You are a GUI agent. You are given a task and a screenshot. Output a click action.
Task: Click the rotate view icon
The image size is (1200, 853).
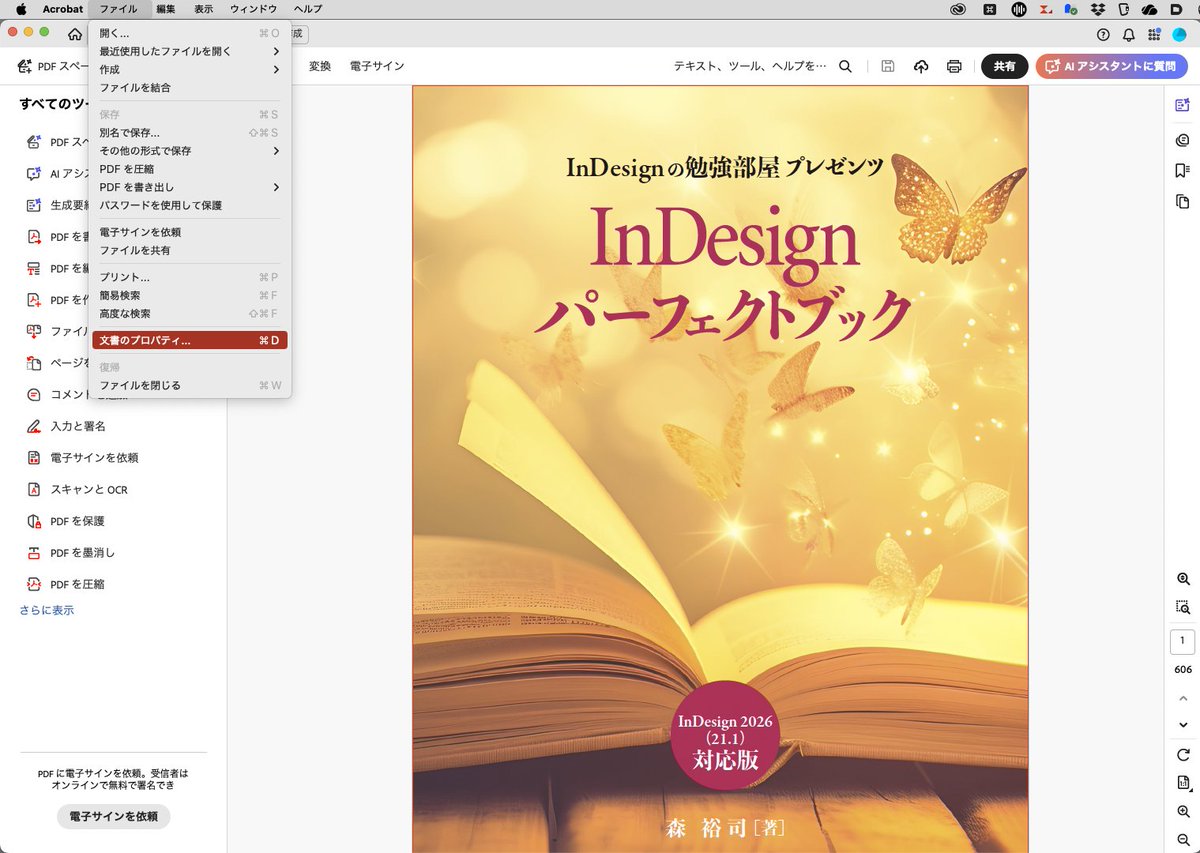(x=1183, y=755)
